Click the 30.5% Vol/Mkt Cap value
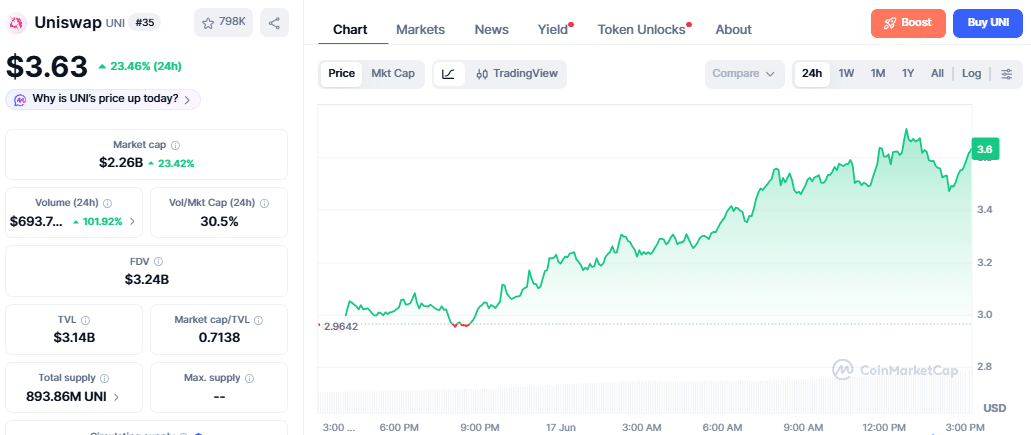Viewport: 1031px width, 435px height. [219, 221]
